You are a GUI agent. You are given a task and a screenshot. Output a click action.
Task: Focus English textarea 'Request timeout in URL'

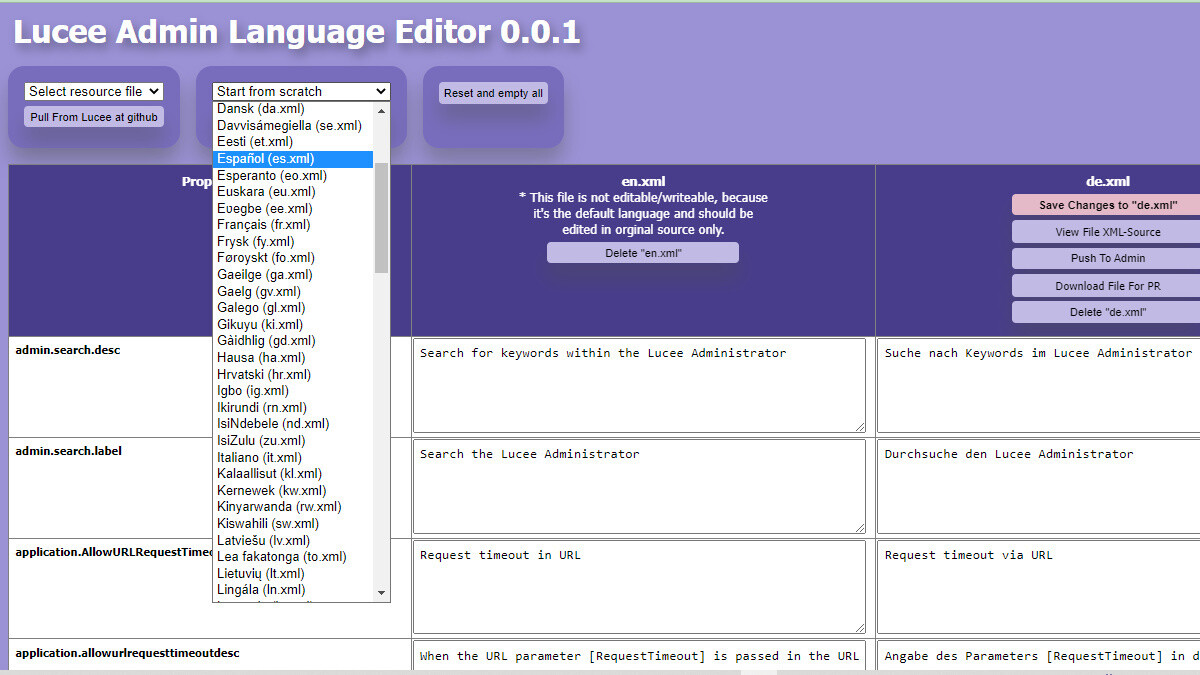(x=639, y=588)
